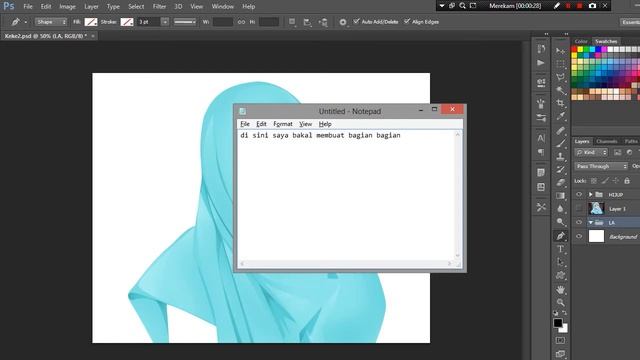Screen dimensions: 640x360
Task: Hide the LA group layer
Action: 579,222
